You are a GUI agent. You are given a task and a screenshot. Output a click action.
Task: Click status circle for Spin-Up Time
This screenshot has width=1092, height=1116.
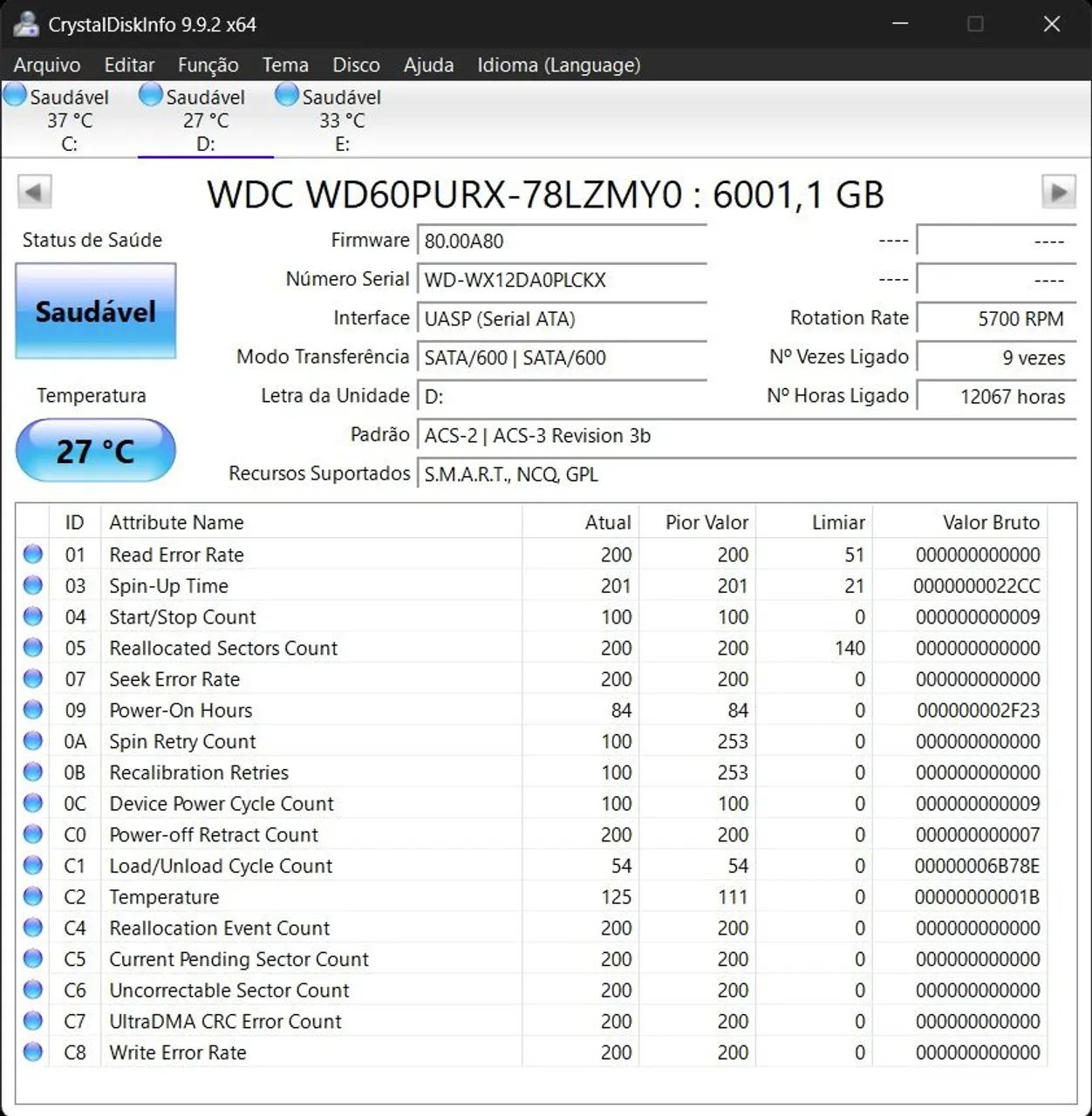33,585
